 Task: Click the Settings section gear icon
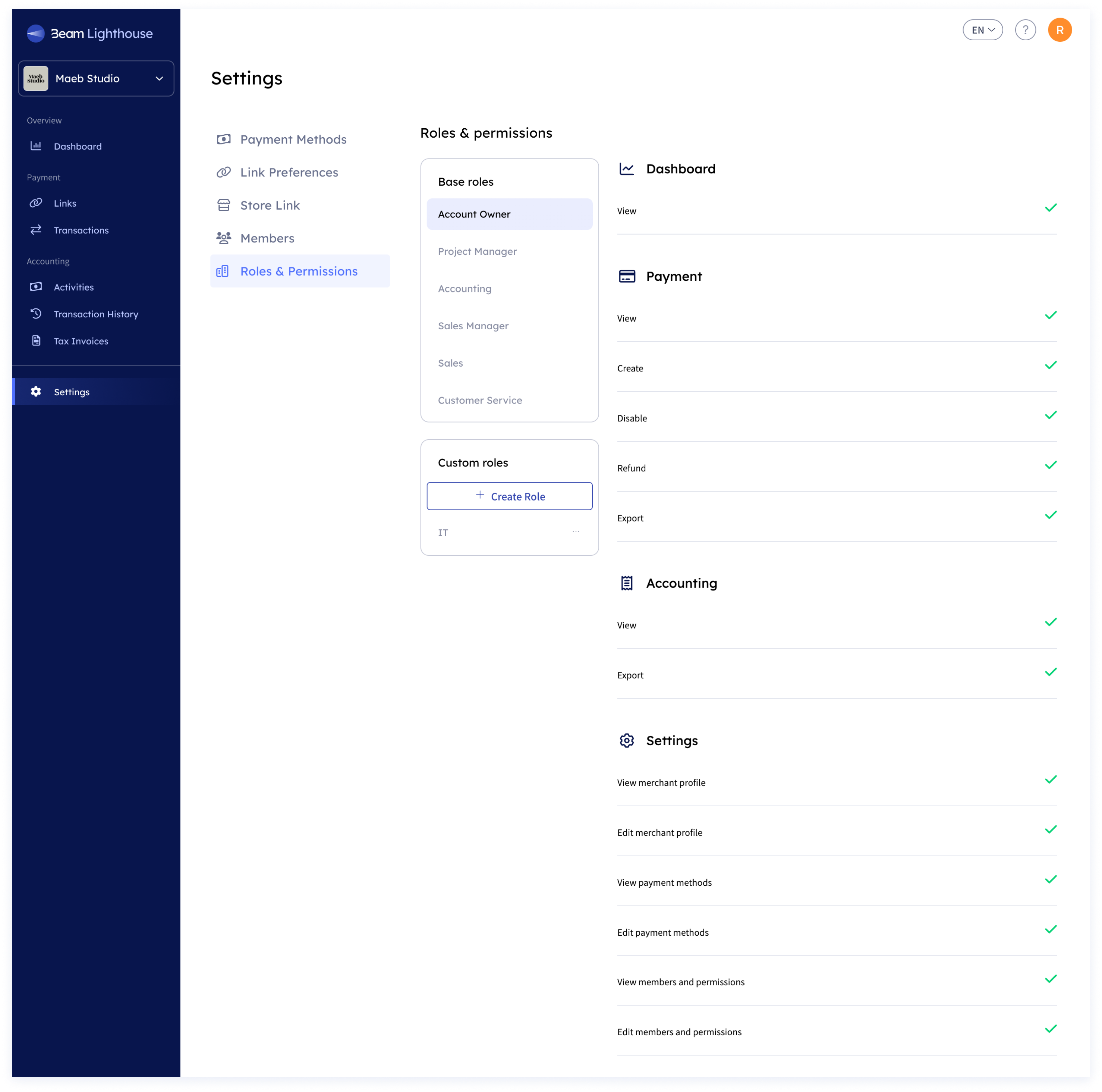tap(626, 741)
